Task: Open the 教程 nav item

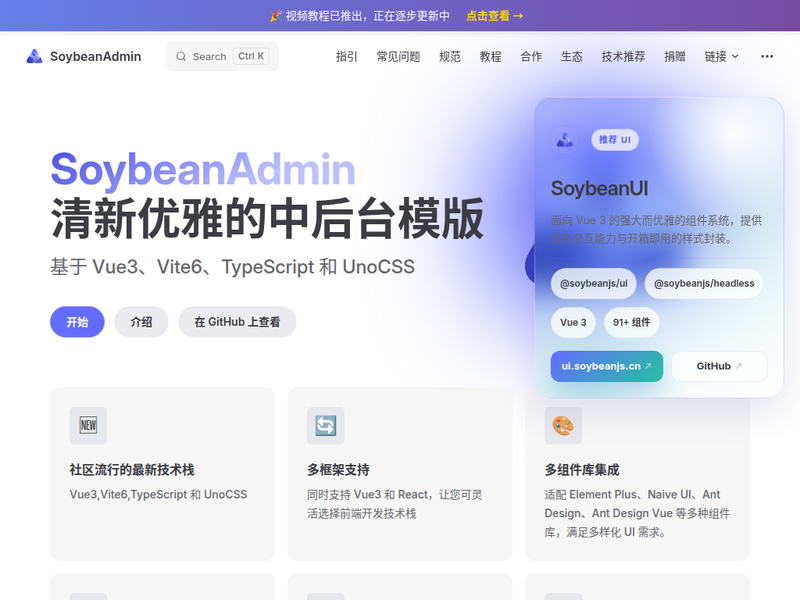Action: click(x=490, y=57)
